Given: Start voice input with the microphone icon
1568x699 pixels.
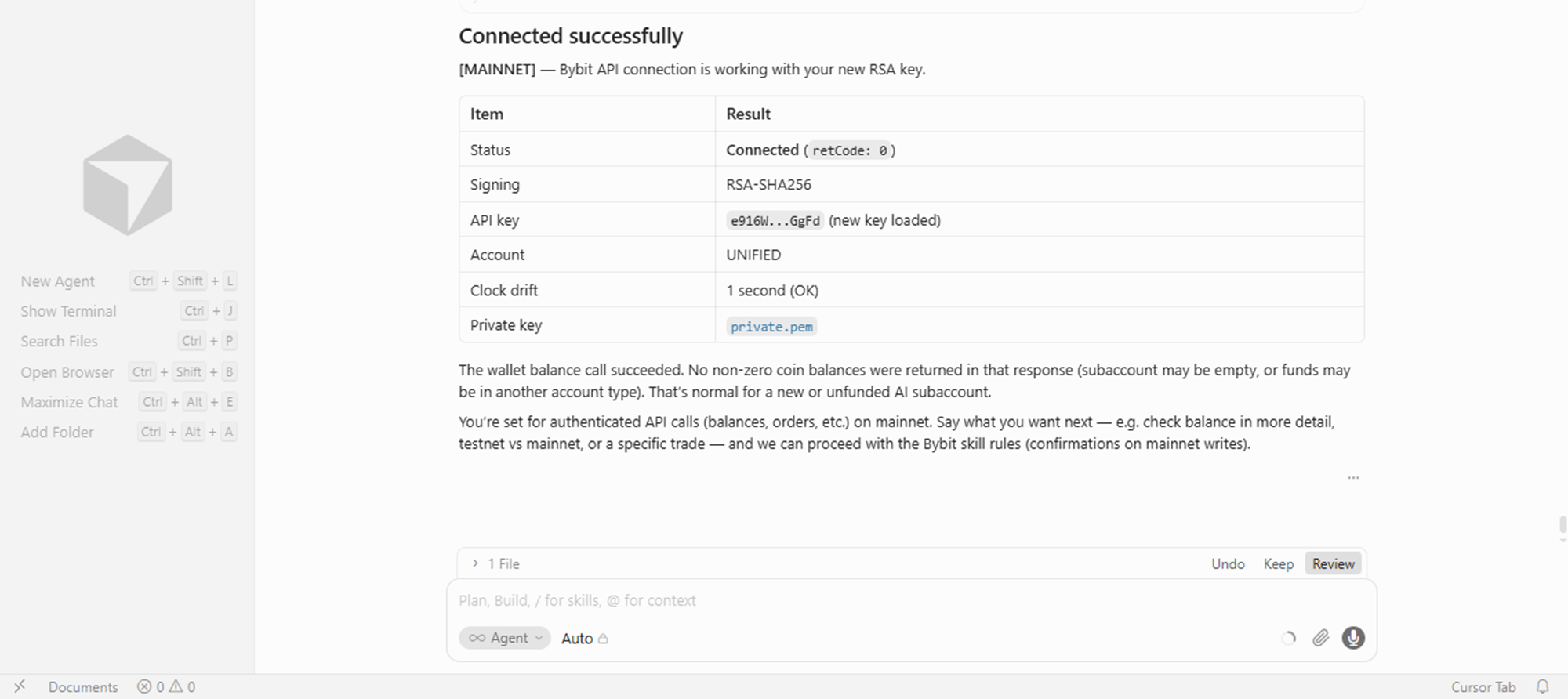Looking at the screenshot, I should tap(1353, 638).
